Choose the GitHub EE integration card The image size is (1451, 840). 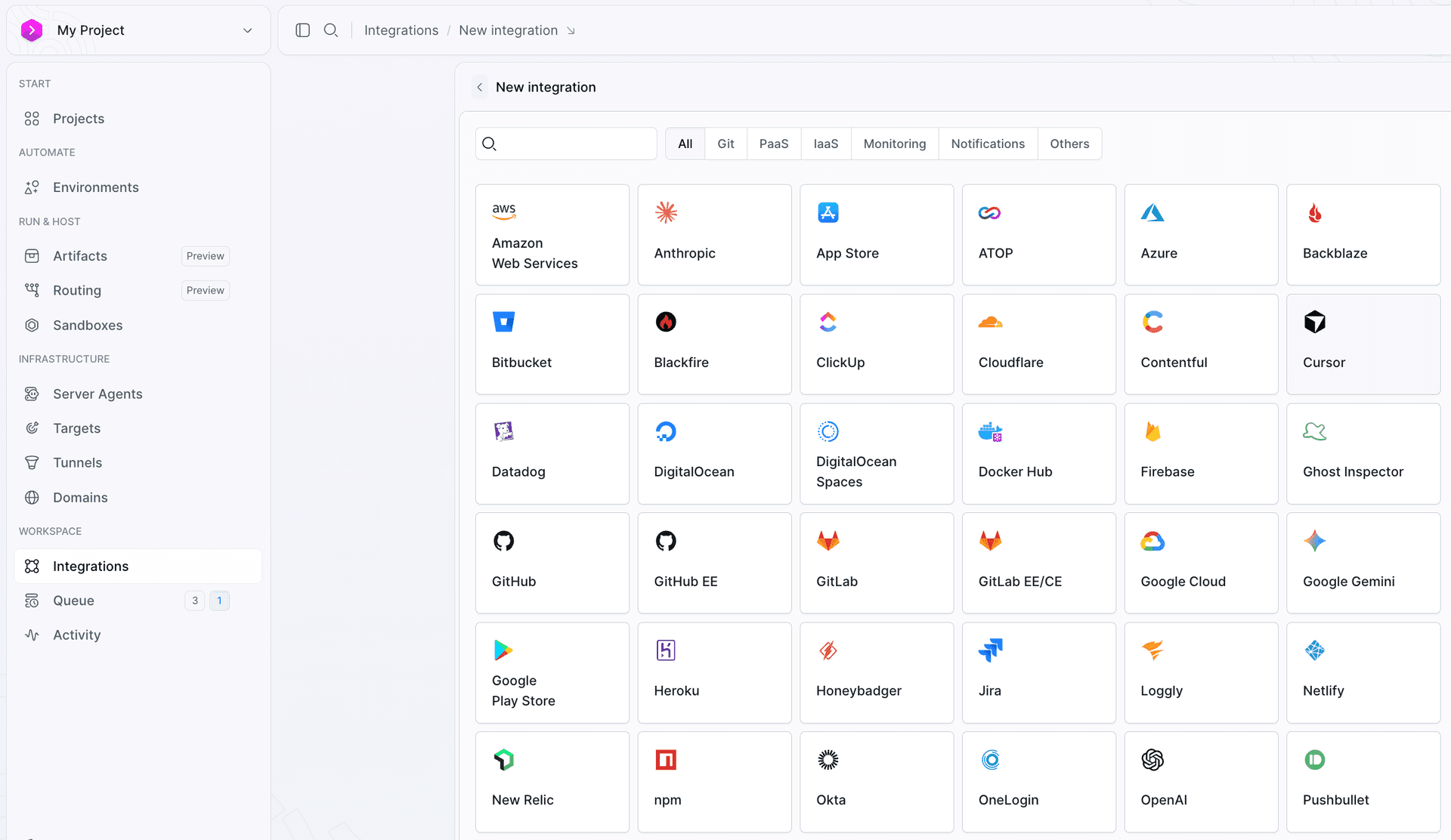click(714, 564)
